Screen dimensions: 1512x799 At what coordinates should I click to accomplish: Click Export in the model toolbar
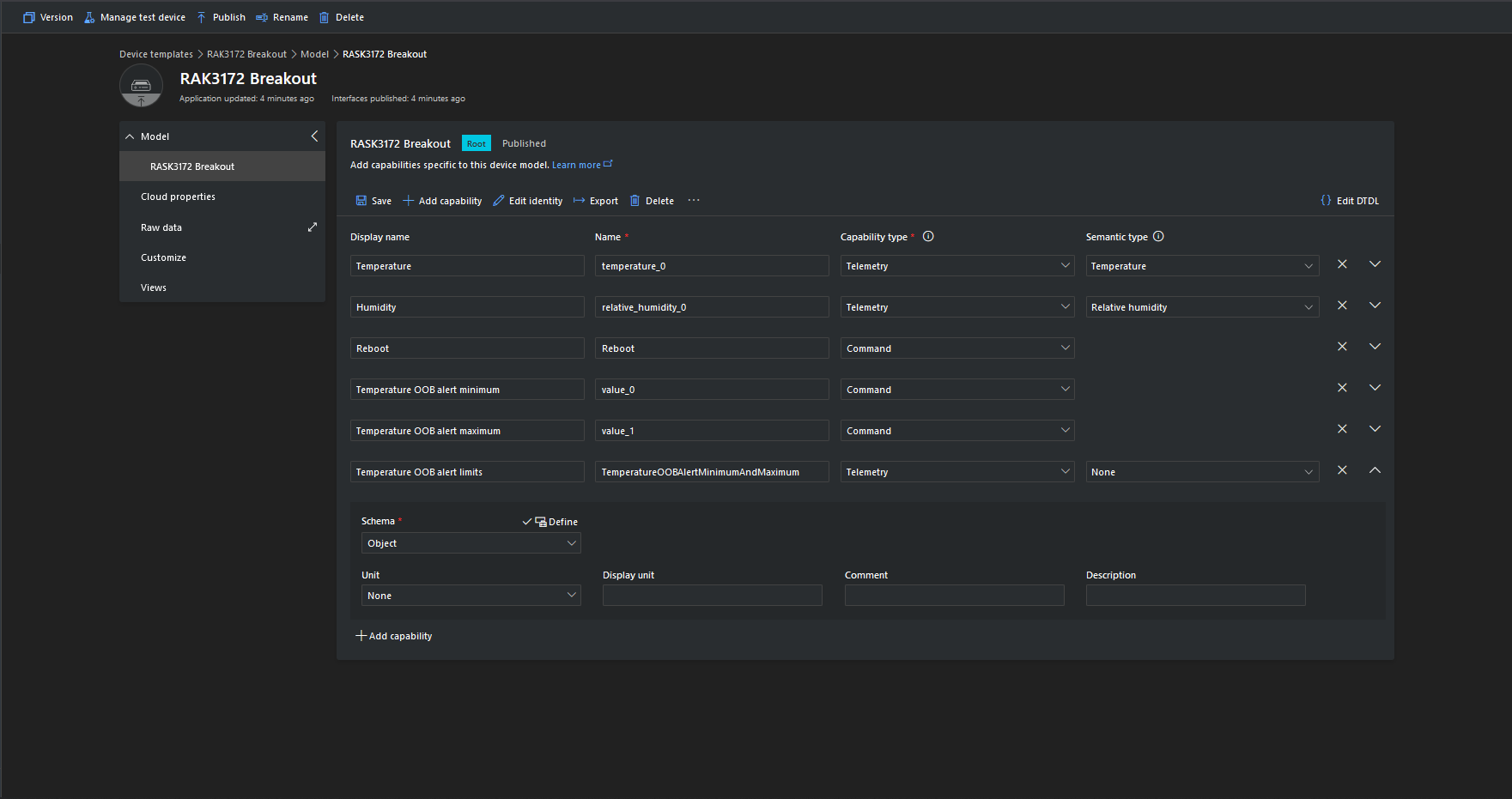point(596,201)
